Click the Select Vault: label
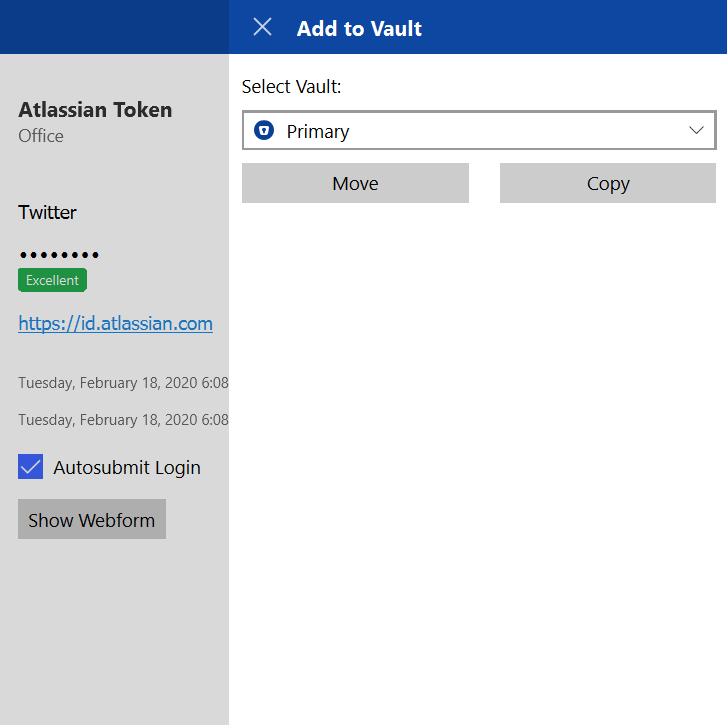The height and width of the screenshot is (725, 727). (x=291, y=87)
